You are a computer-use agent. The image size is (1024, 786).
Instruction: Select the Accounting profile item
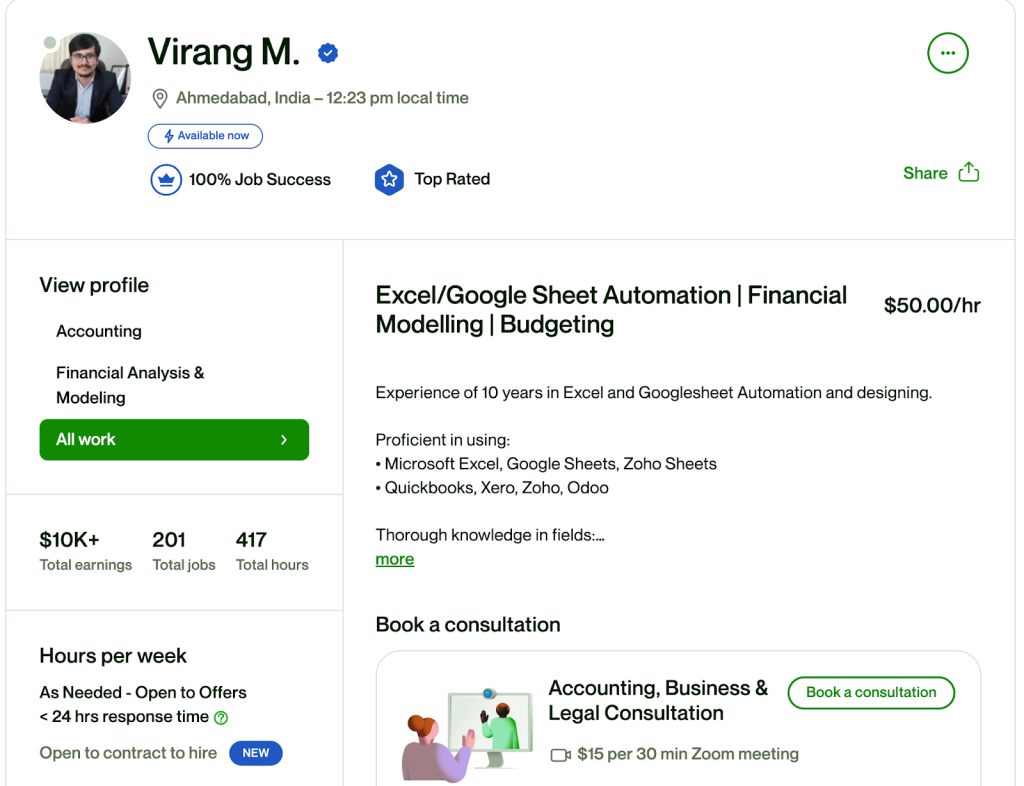(99, 331)
